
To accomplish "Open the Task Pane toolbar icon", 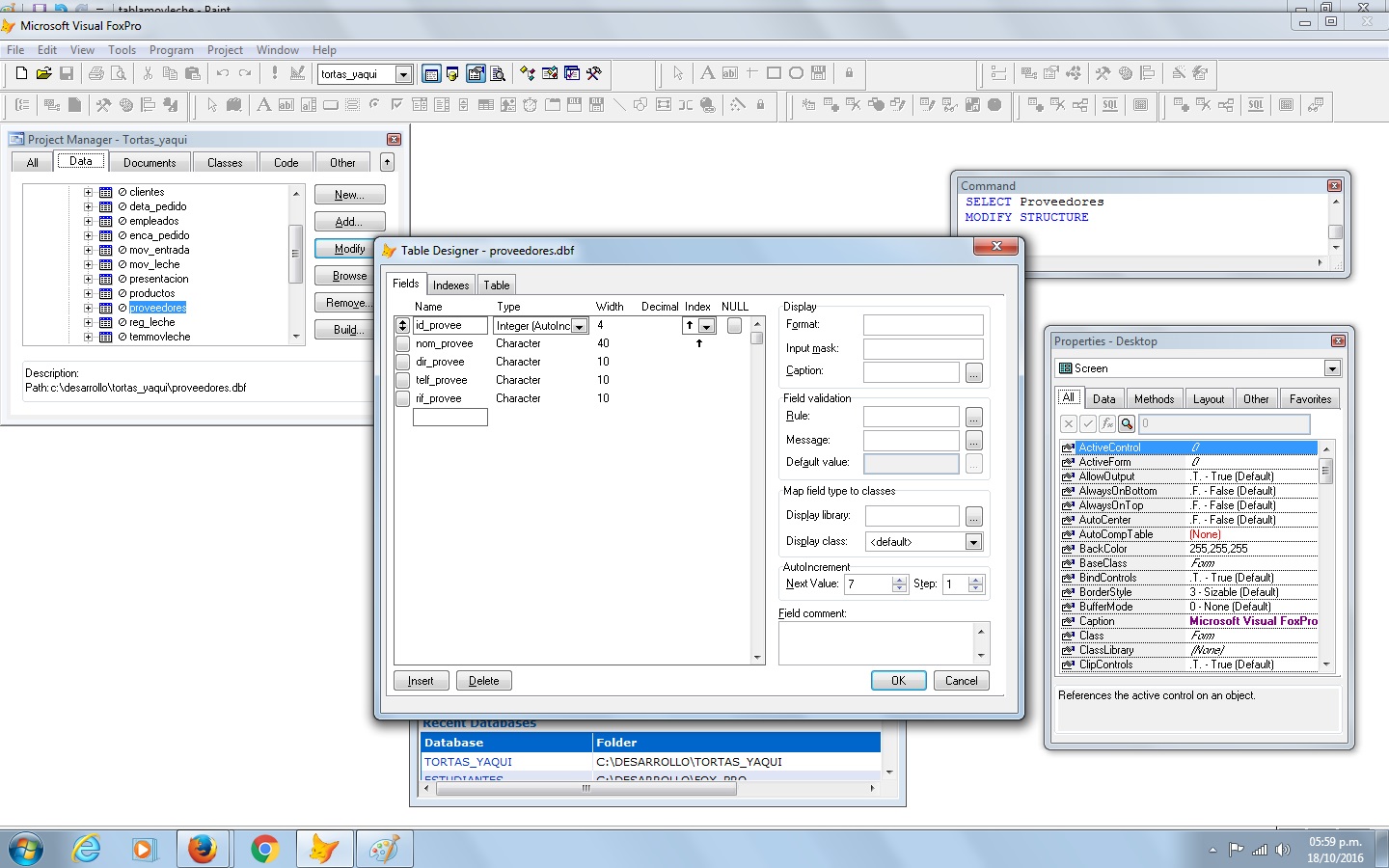I will (572, 73).
